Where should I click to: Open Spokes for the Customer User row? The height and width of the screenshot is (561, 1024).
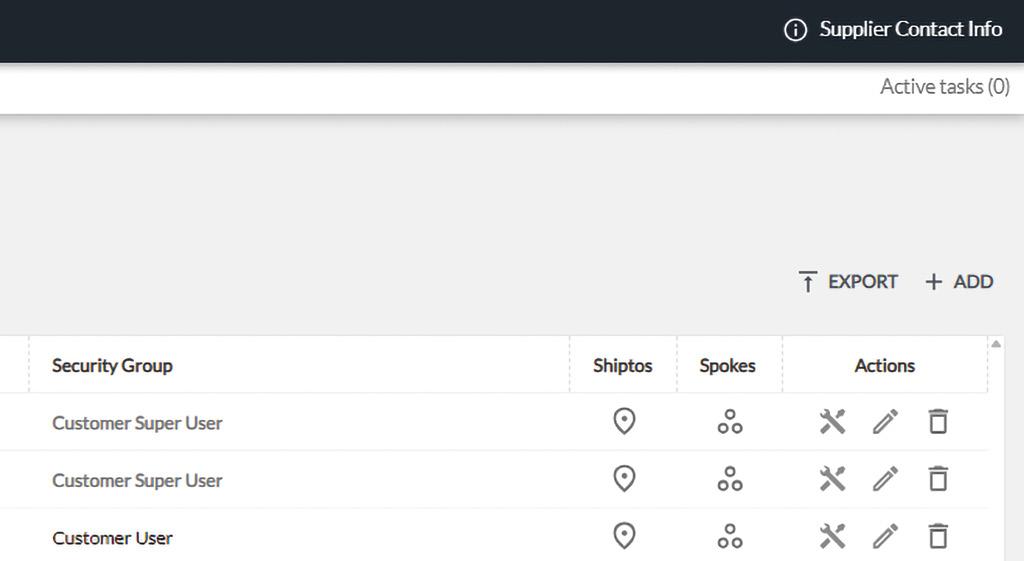pyautogui.click(x=730, y=537)
